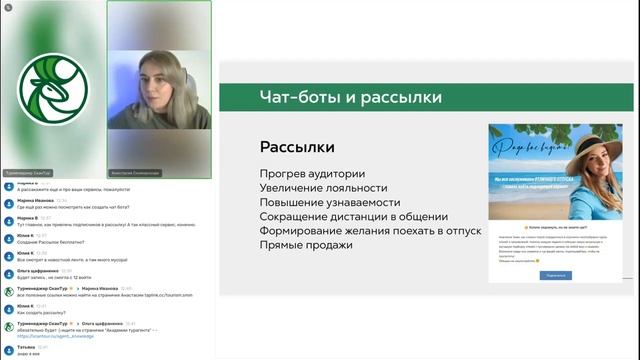640x360 pixels.
Task: Click slide line 'Сокращение дистанции в общении'
Action: 353,217
